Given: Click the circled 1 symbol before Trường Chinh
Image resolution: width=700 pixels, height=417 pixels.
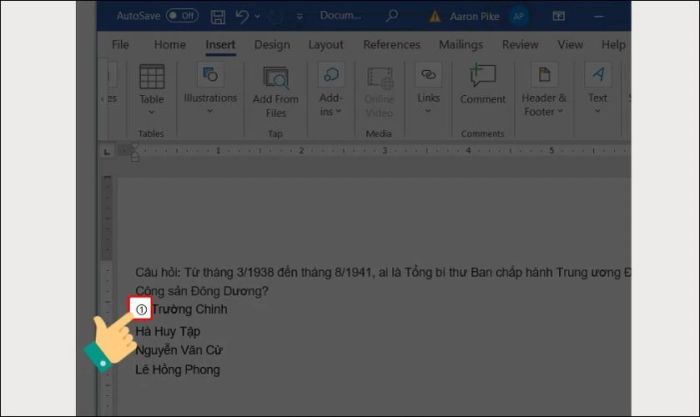Looking at the screenshot, I should click(141, 309).
